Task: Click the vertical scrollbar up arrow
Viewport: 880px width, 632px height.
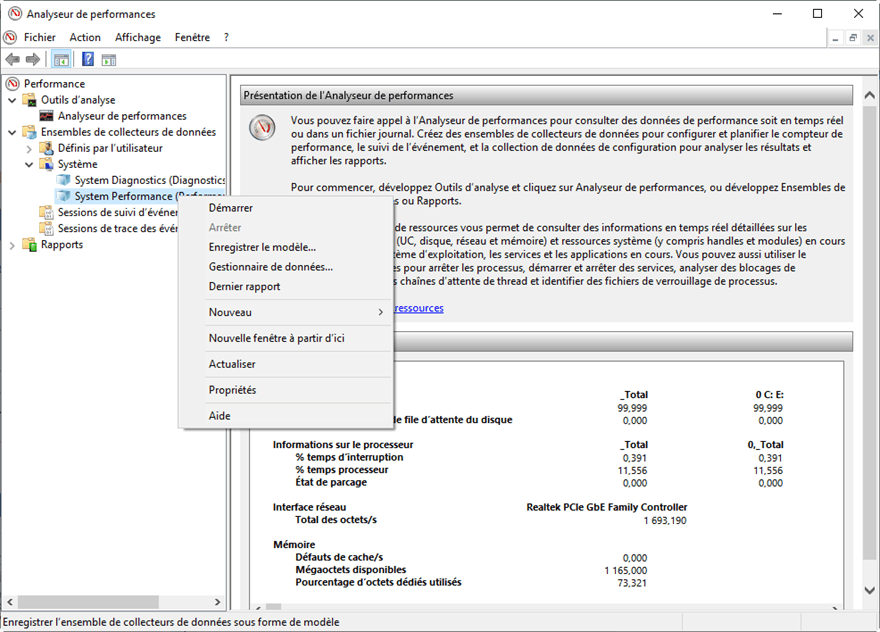Action: tap(869, 95)
